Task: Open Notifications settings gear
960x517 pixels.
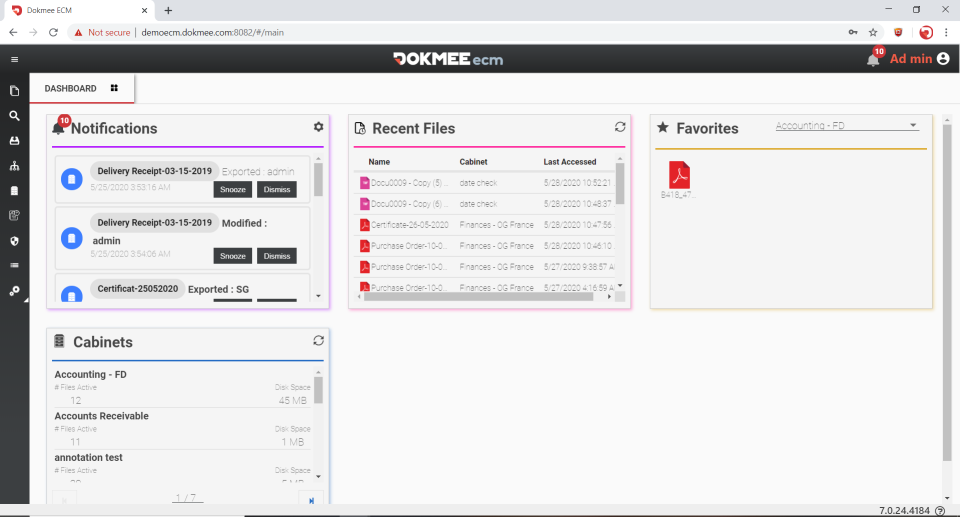Action: click(318, 127)
